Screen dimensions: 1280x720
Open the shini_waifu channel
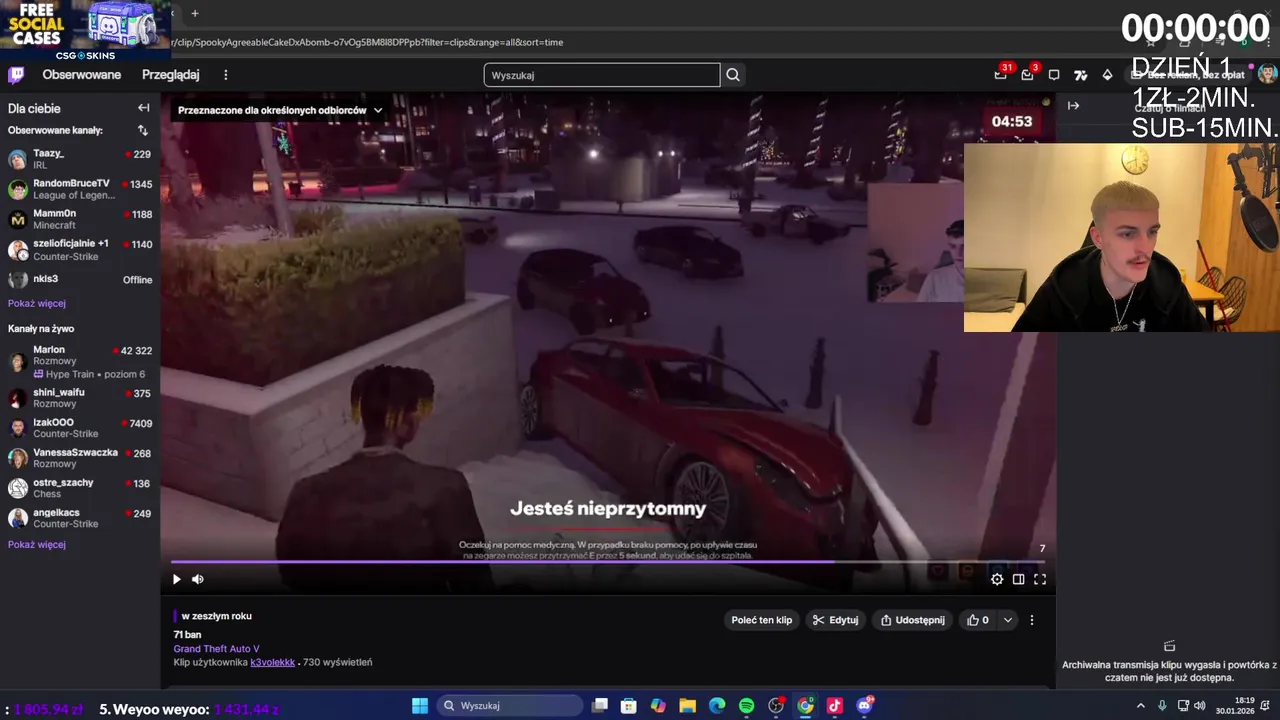(80, 398)
